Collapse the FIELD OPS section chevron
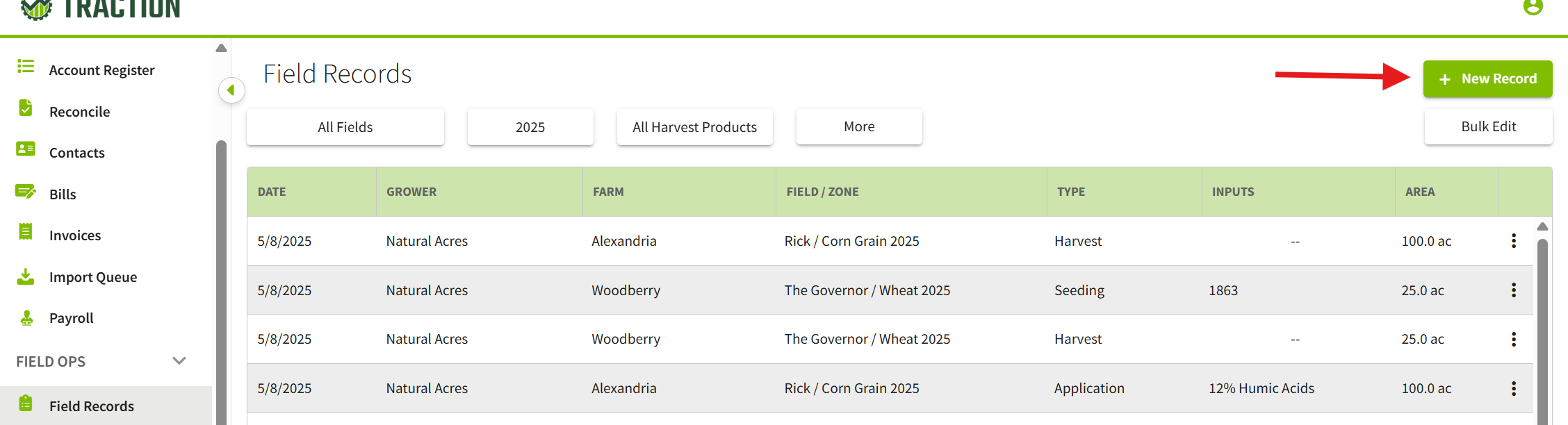Viewport: 1568px width, 425px height. [179, 361]
